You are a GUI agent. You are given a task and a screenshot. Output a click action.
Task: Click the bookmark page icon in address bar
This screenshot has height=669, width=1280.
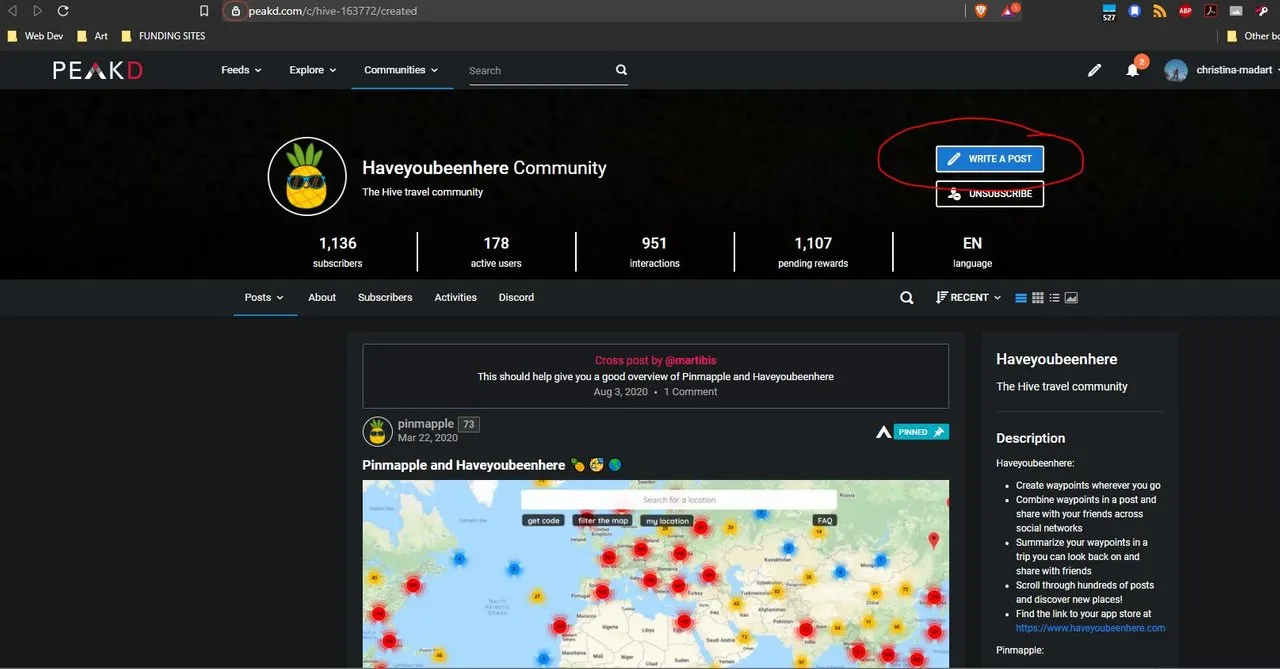coord(205,11)
